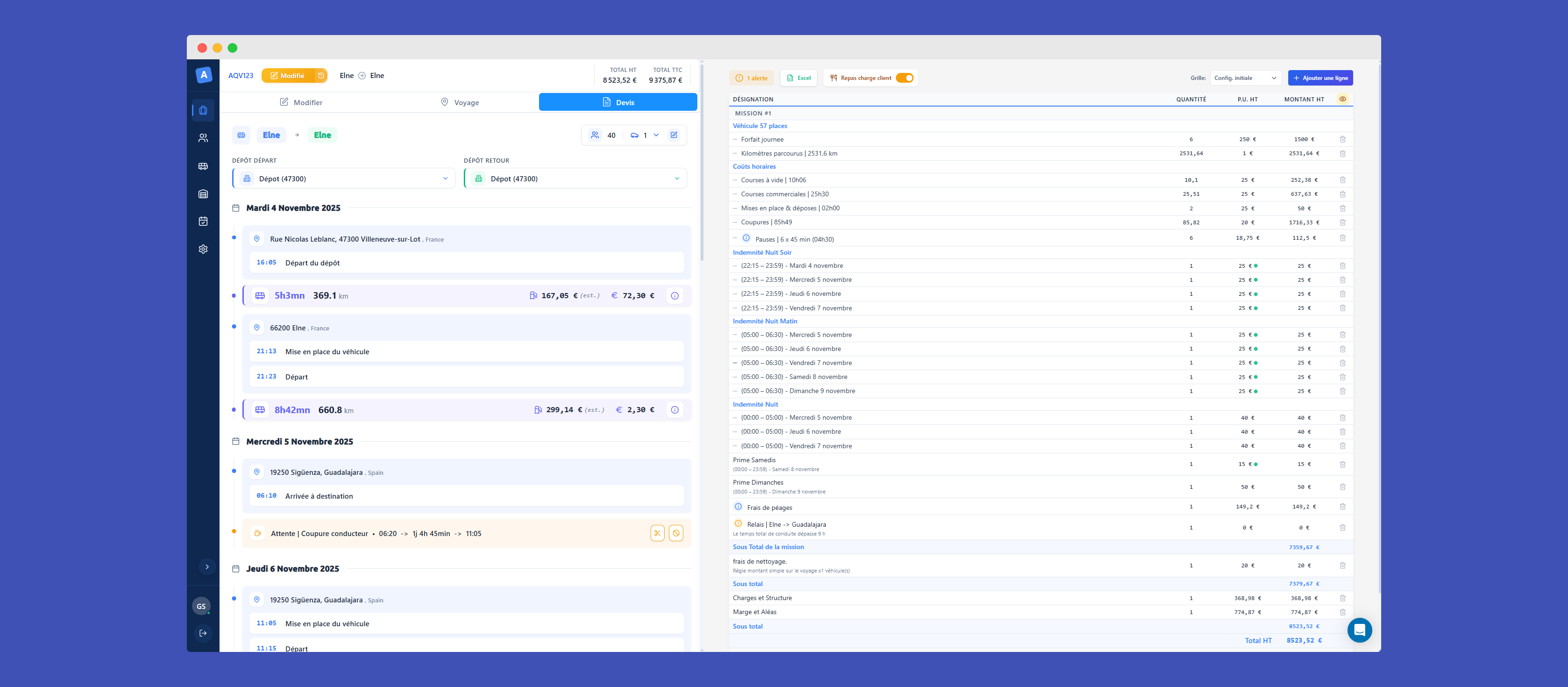
Task: Open the Grille Config. initiale dropdown
Action: (1245, 78)
